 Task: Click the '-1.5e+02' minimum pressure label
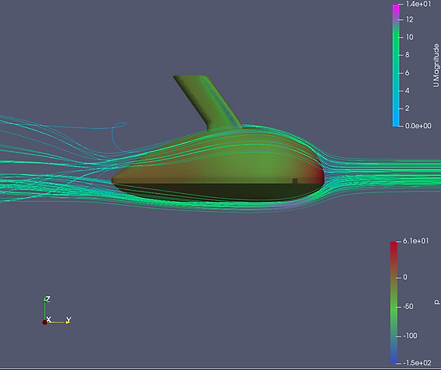(x=417, y=363)
